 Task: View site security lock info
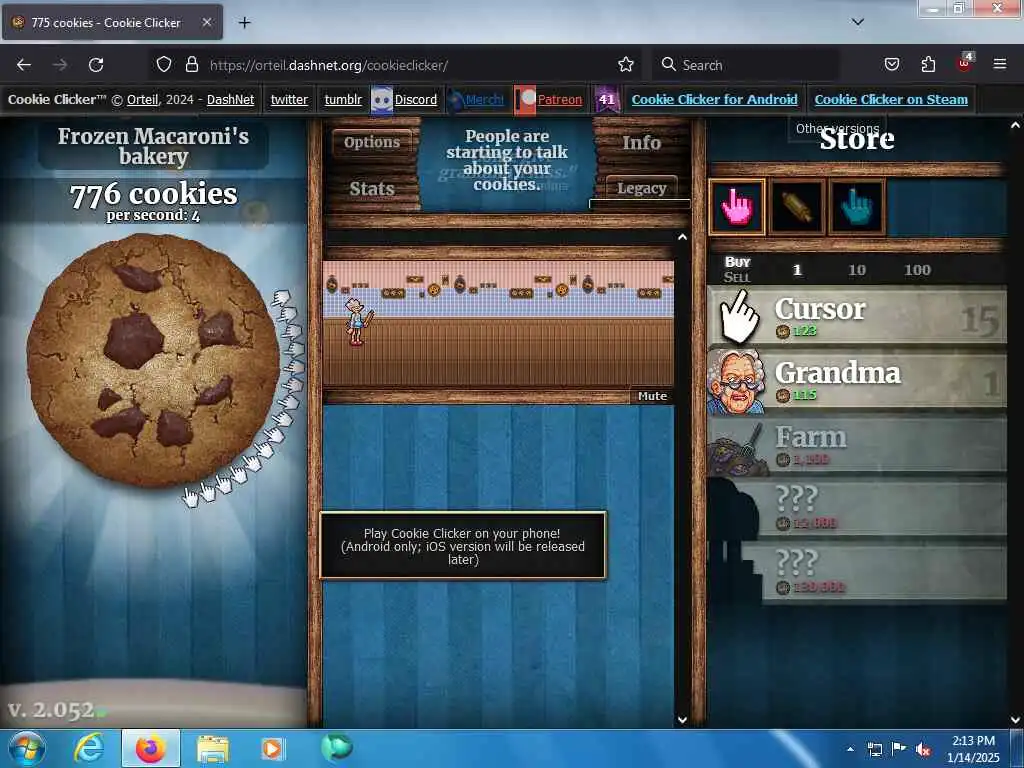coord(191,64)
